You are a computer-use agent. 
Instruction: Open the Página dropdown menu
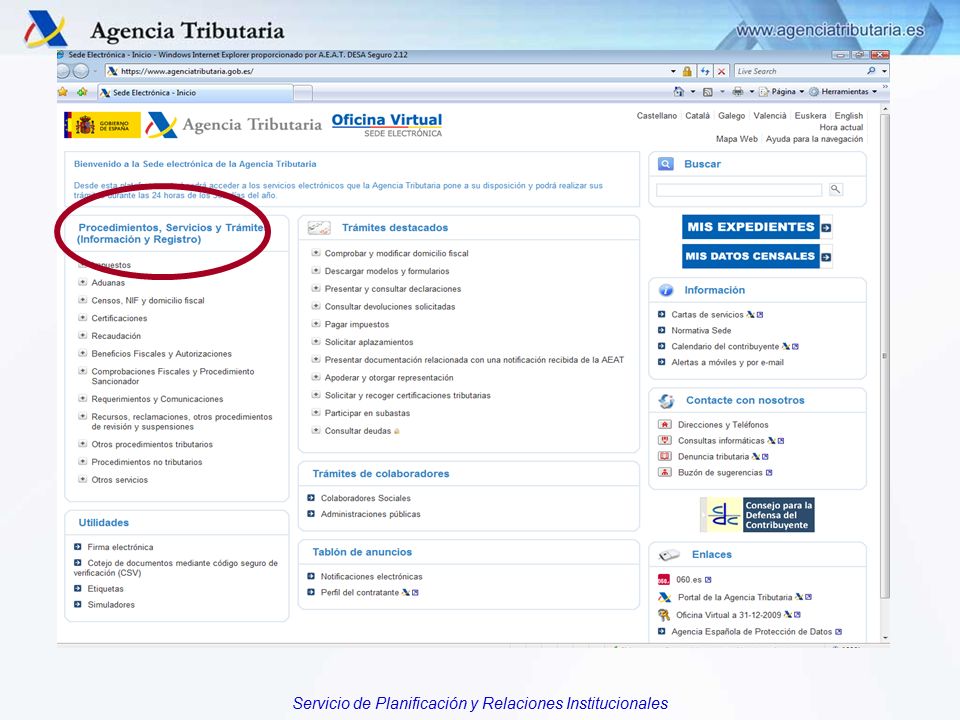(x=782, y=92)
